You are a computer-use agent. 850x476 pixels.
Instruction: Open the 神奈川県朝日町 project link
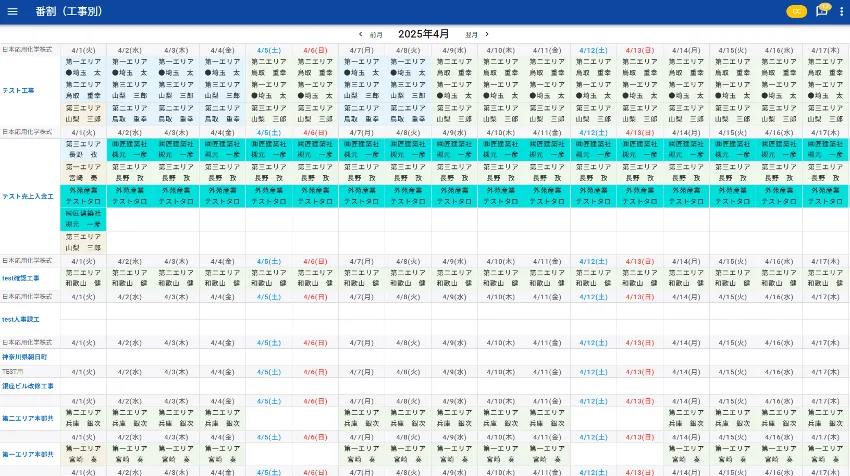pos(24,357)
